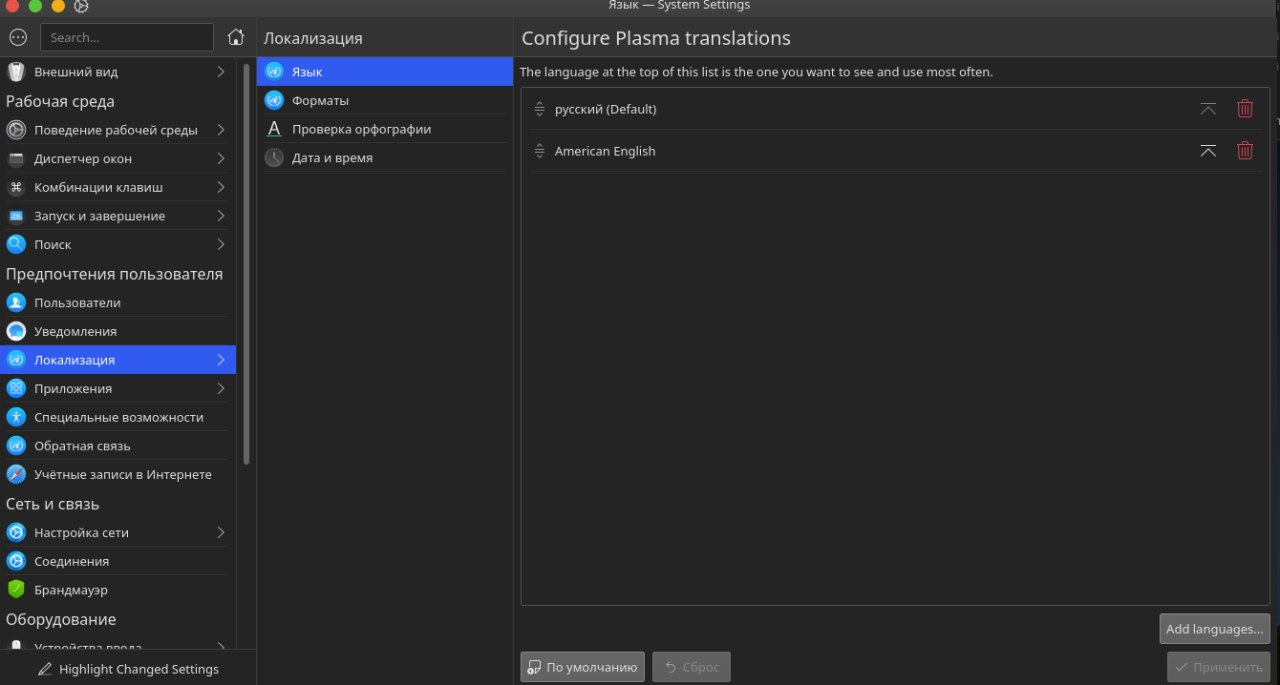Screen dimensions: 1280x685
Task: Delete the русский language entry
Action: 1245,109
